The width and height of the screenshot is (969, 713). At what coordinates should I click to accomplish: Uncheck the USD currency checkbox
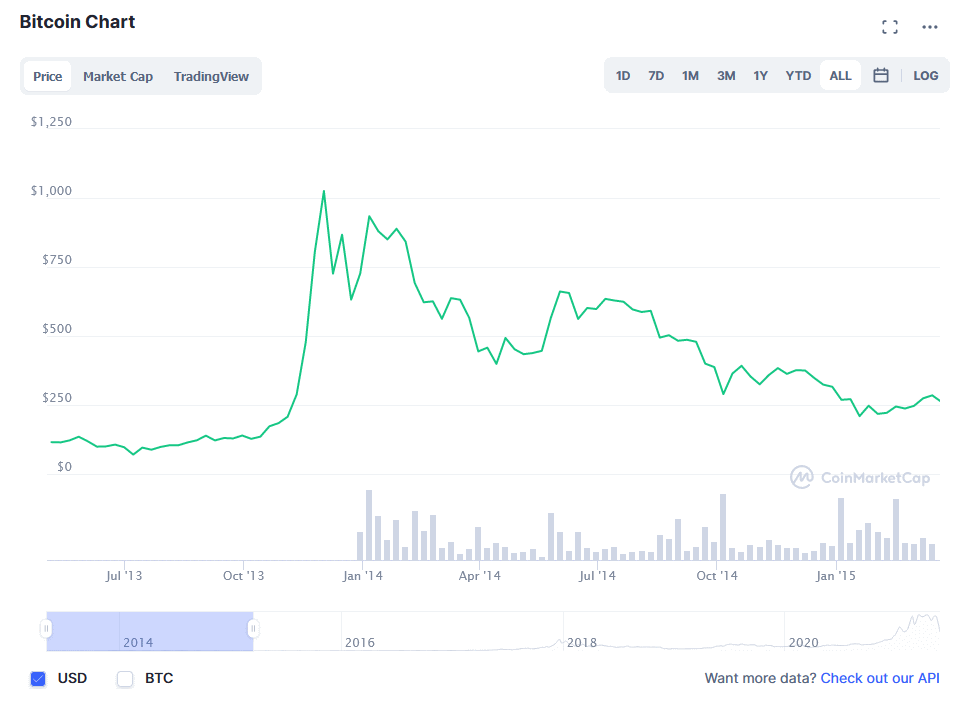click(x=38, y=678)
